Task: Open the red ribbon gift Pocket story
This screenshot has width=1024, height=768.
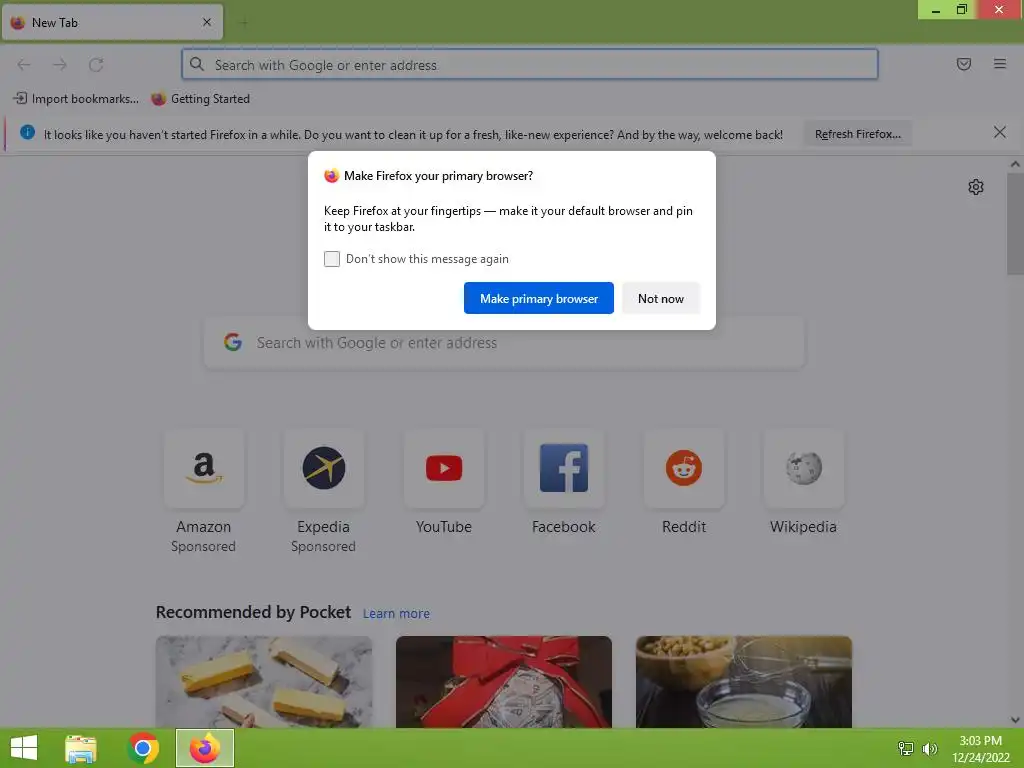Action: [x=504, y=682]
